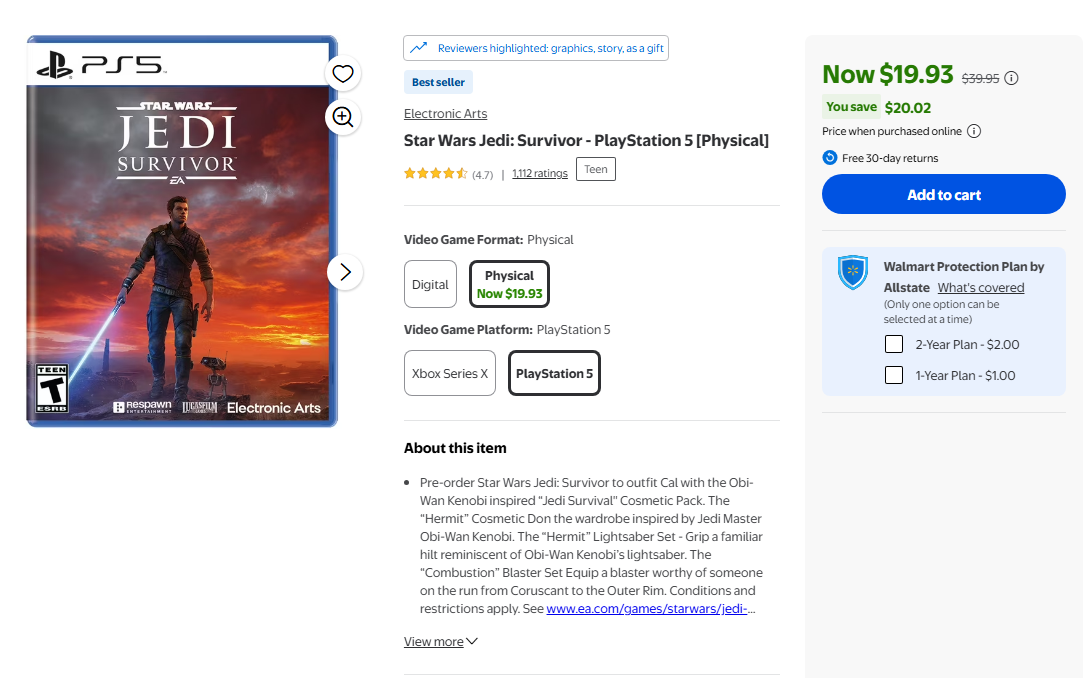Screen dimensions: 1086x678
Task: Check the 1-Year Plan - $1.00 box
Action: point(894,375)
